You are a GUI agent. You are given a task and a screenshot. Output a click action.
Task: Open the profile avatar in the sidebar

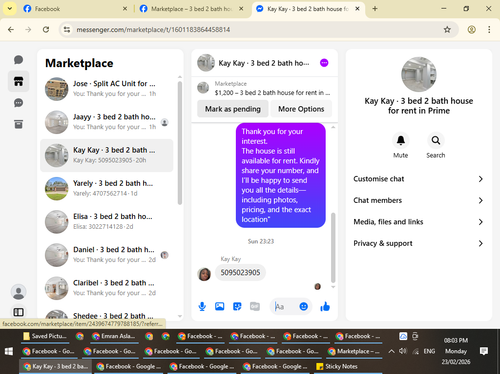(18, 292)
